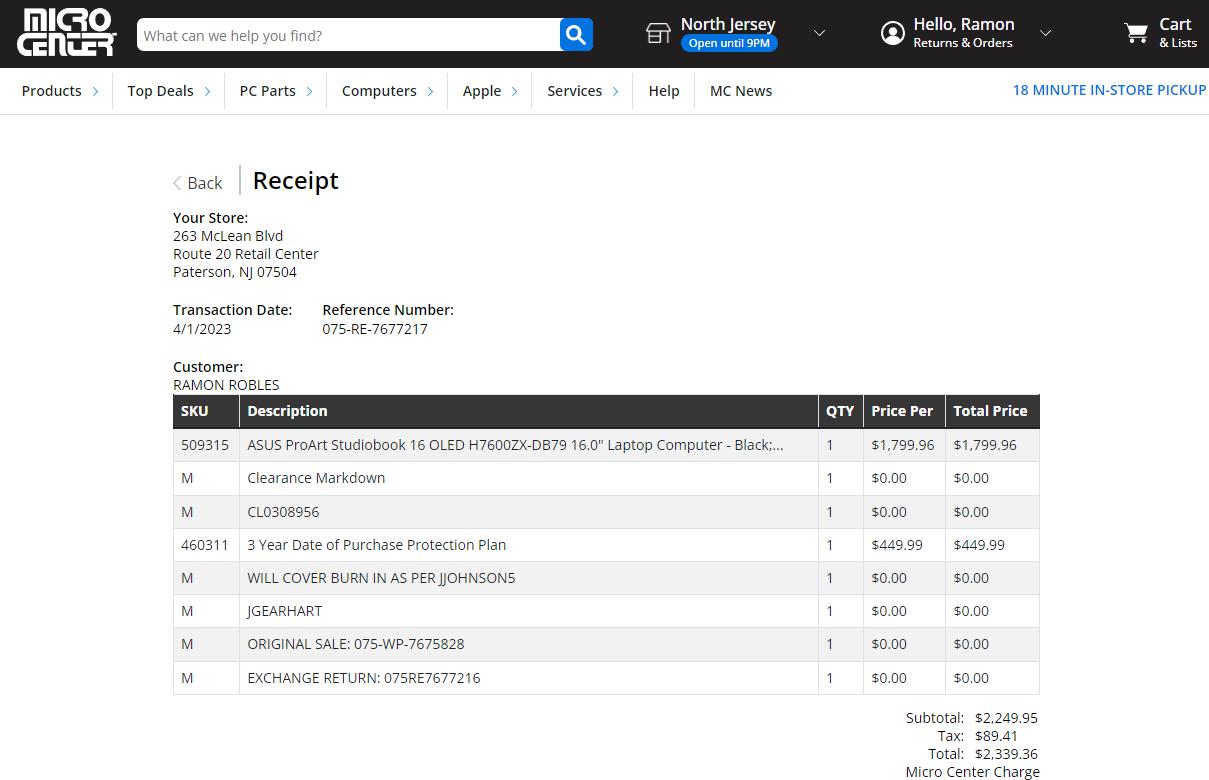This screenshot has width=1209, height=780.
Task: Expand the Services menu chevron
Action: click(x=615, y=91)
